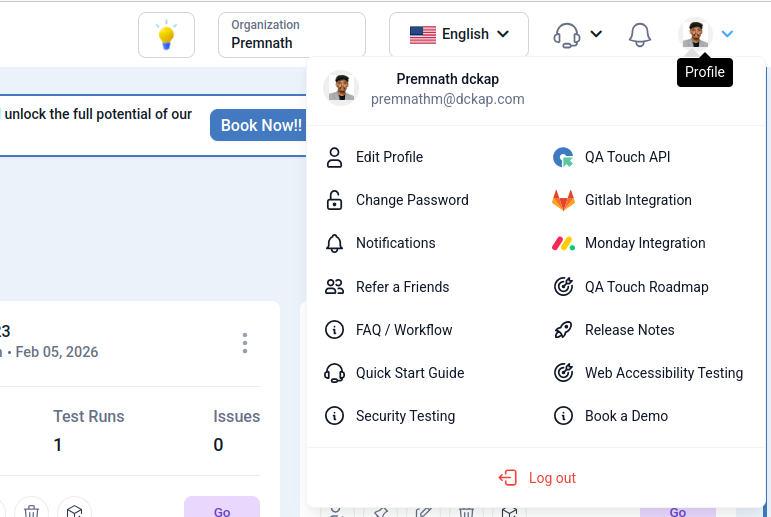The width and height of the screenshot is (771, 517).
Task: Click the Monday Integration icon
Action: 564,243
